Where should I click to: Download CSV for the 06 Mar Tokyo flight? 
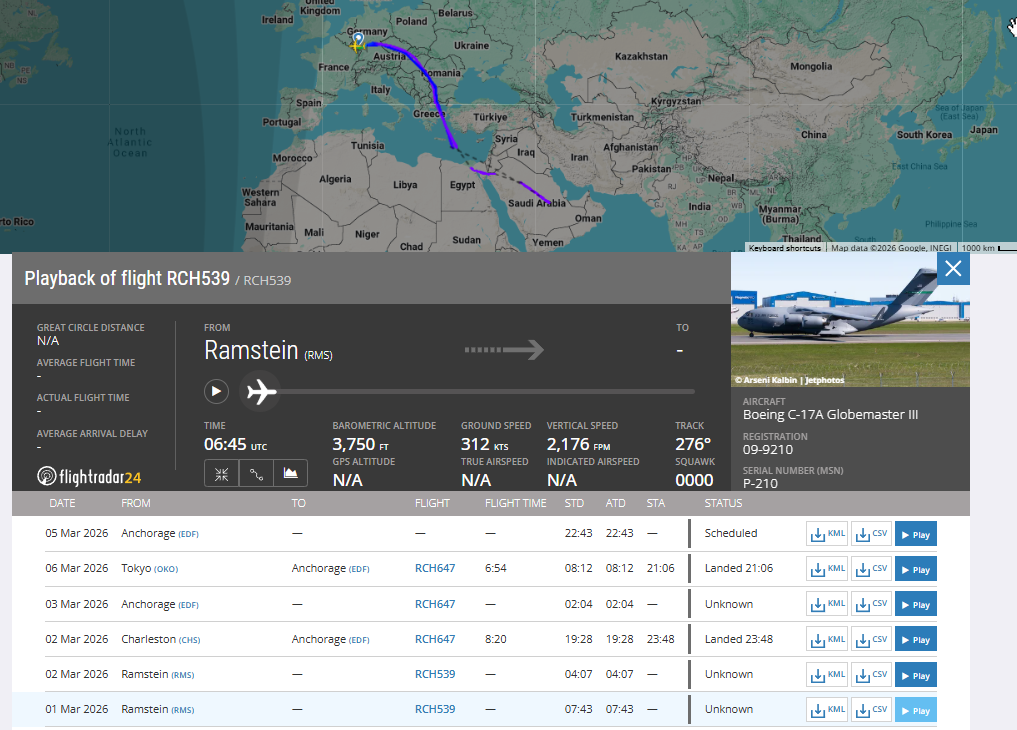pos(870,569)
